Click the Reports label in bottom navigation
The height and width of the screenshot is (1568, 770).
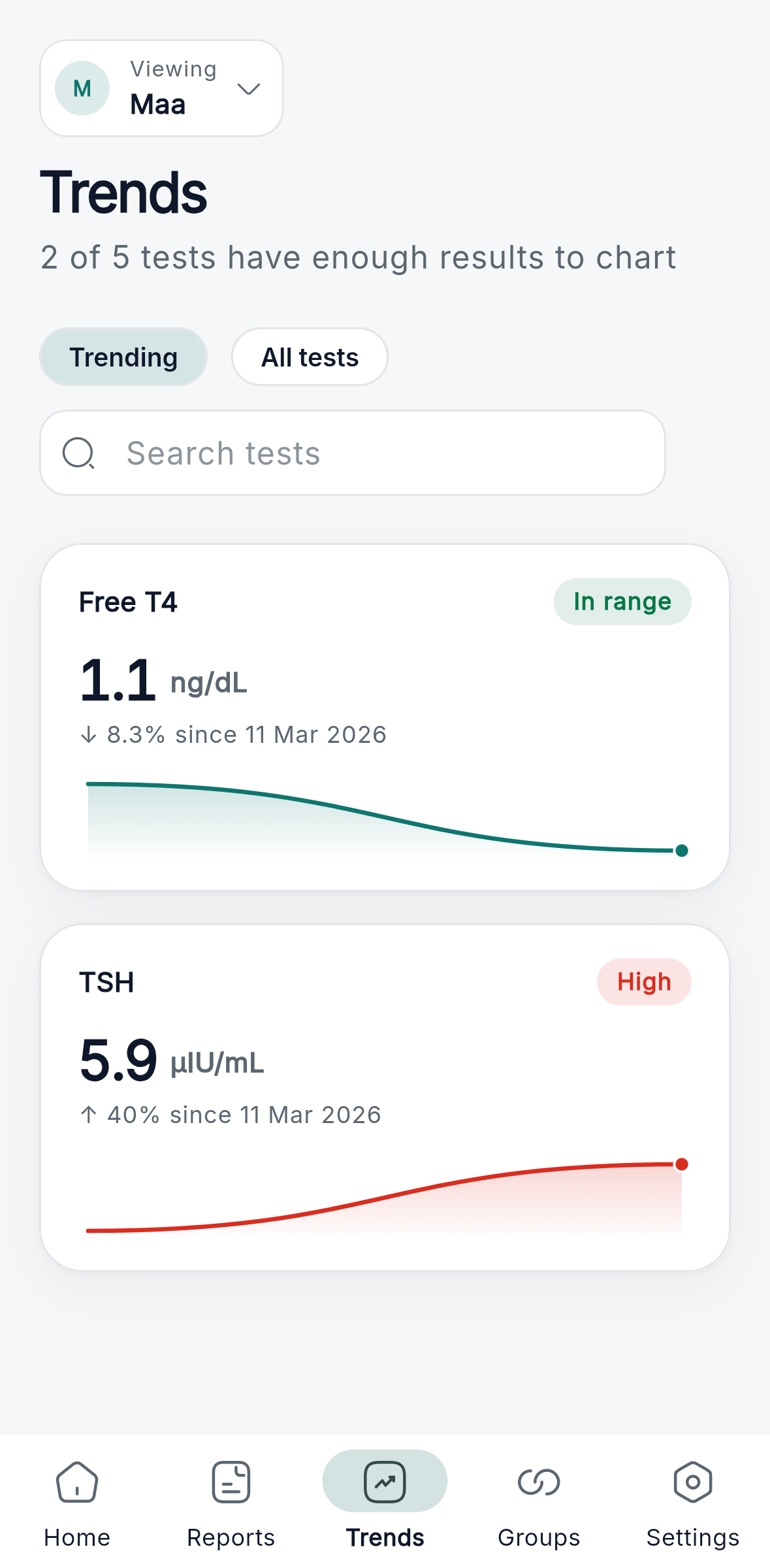pyautogui.click(x=231, y=1538)
